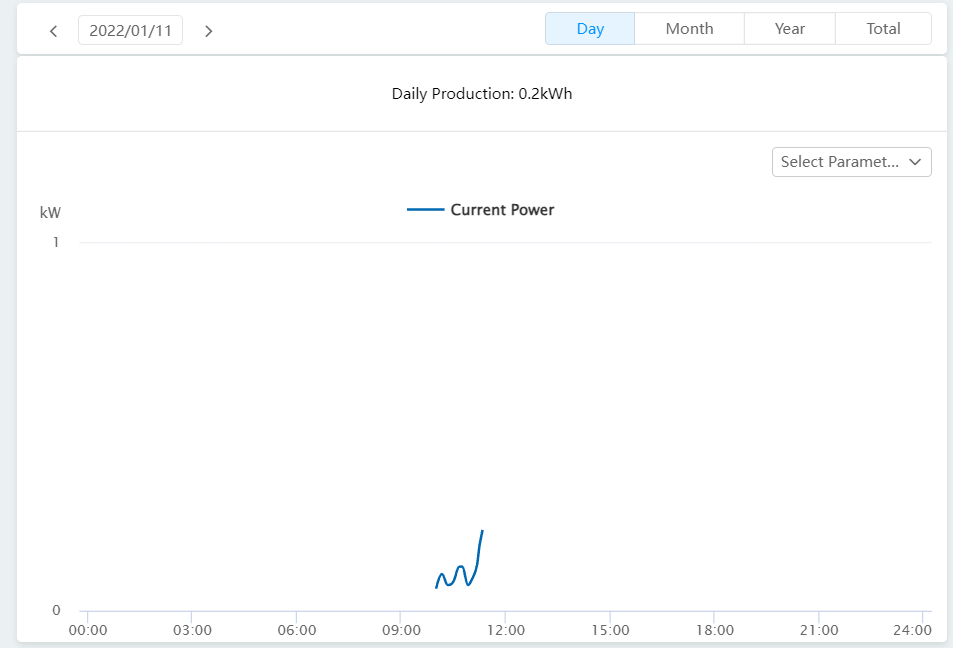
Task: Switch to the Month tab
Action: [689, 29]
